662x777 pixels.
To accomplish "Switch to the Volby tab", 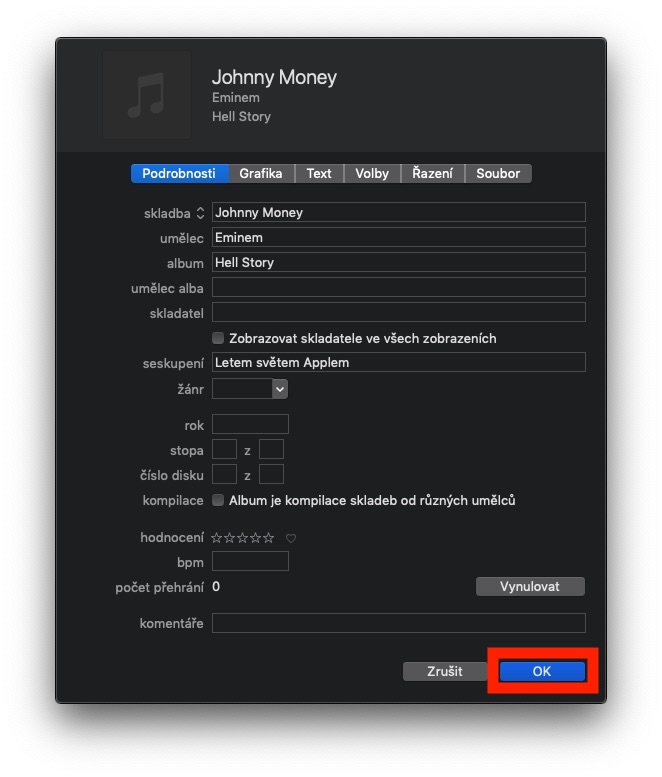I will (372, 173).
